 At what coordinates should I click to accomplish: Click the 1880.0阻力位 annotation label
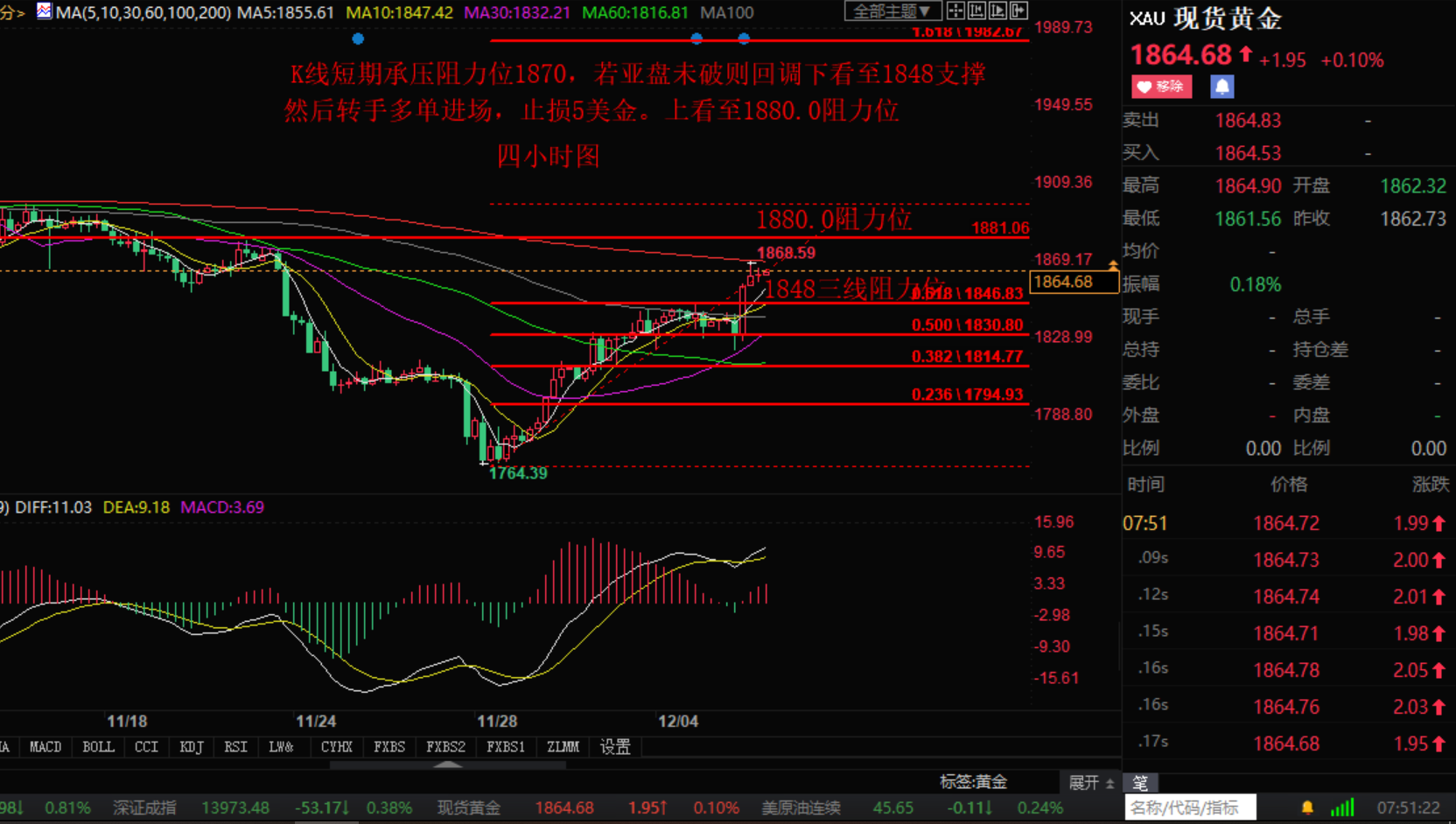coord(834,219)
